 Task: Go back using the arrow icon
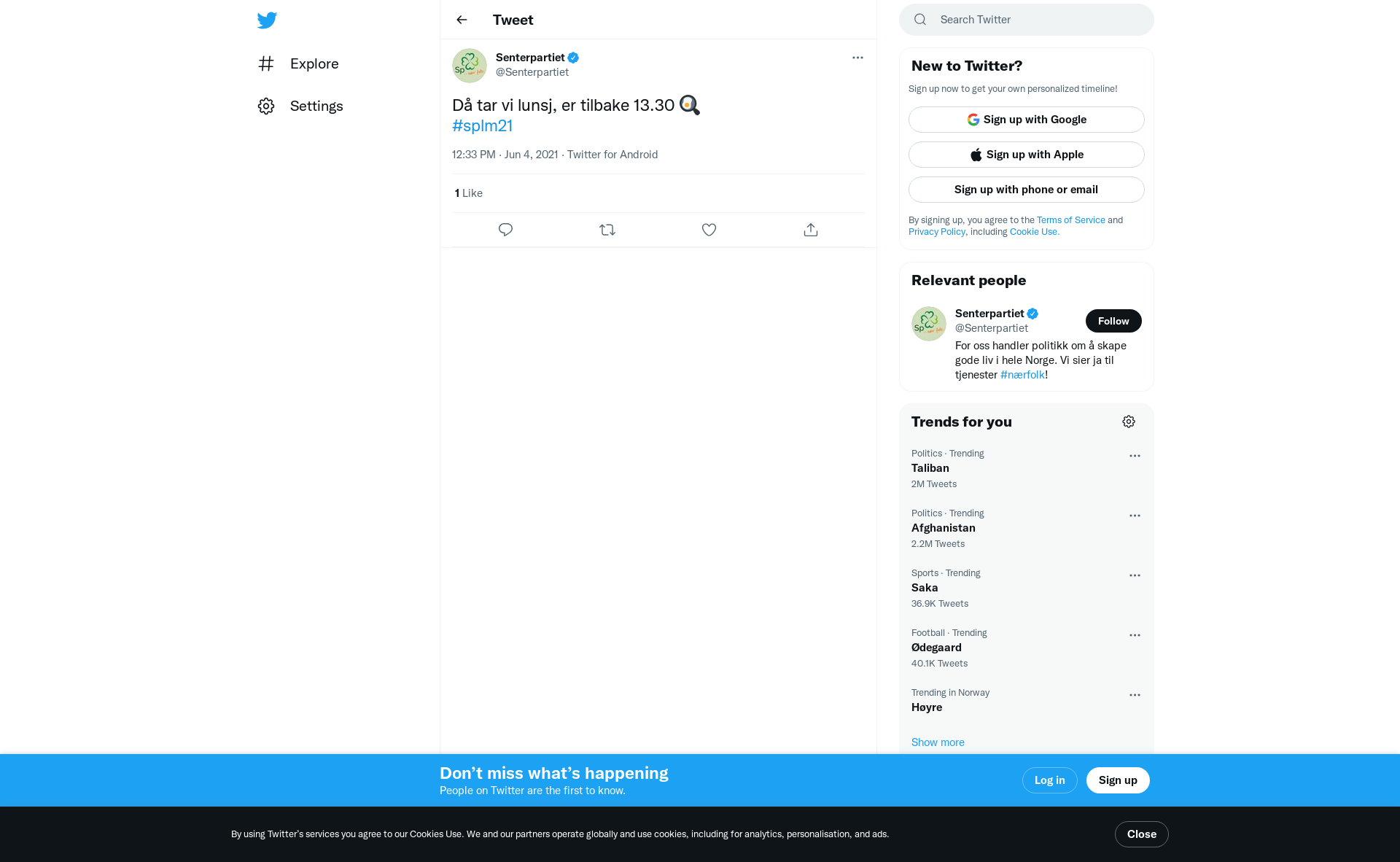tap(462, 20)
